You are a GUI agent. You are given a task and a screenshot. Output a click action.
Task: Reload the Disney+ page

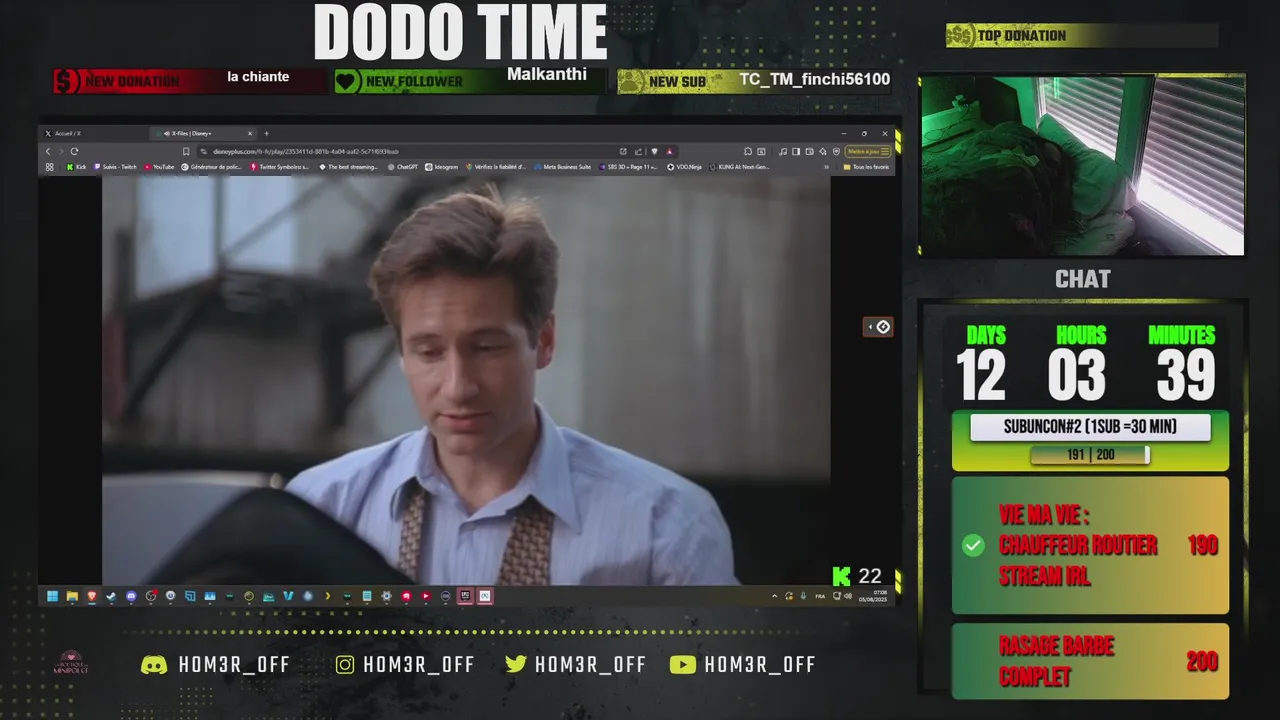pyautogui.click(x=74, y=151)
